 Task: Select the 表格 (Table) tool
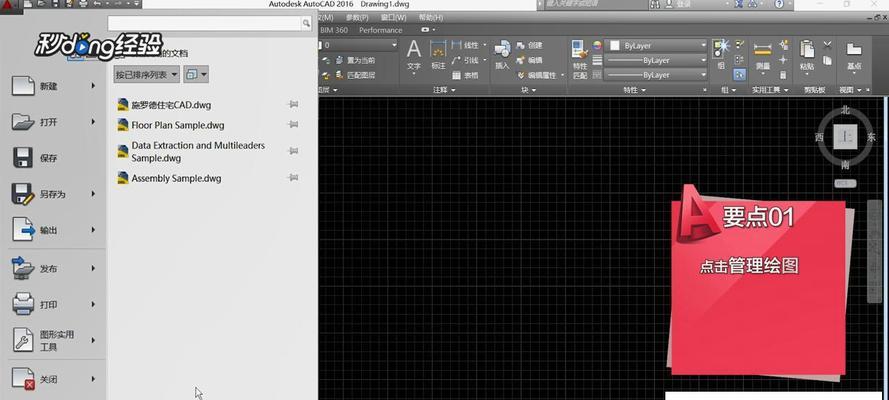pos(465,75)
